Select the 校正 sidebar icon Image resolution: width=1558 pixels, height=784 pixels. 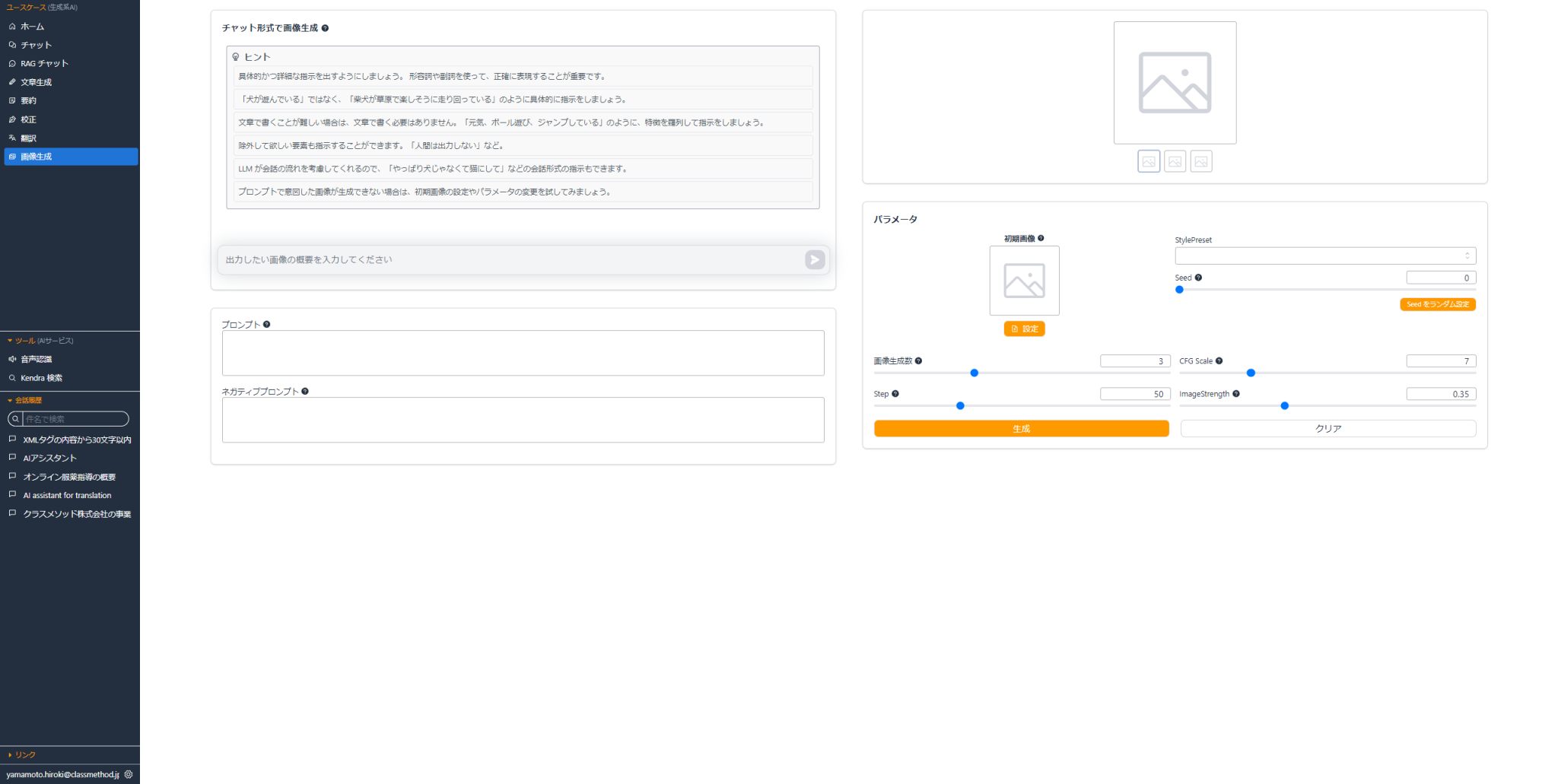point(11,119)
